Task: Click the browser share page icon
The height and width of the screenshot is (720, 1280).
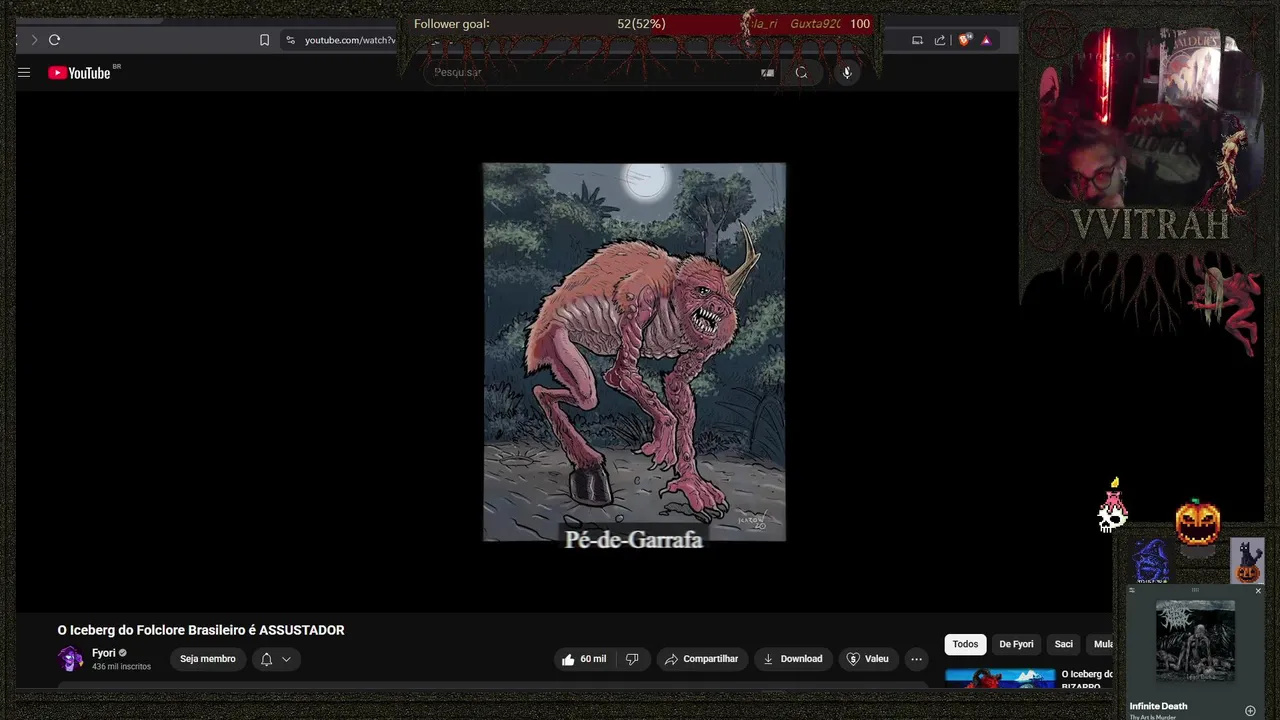Action: 940,40
